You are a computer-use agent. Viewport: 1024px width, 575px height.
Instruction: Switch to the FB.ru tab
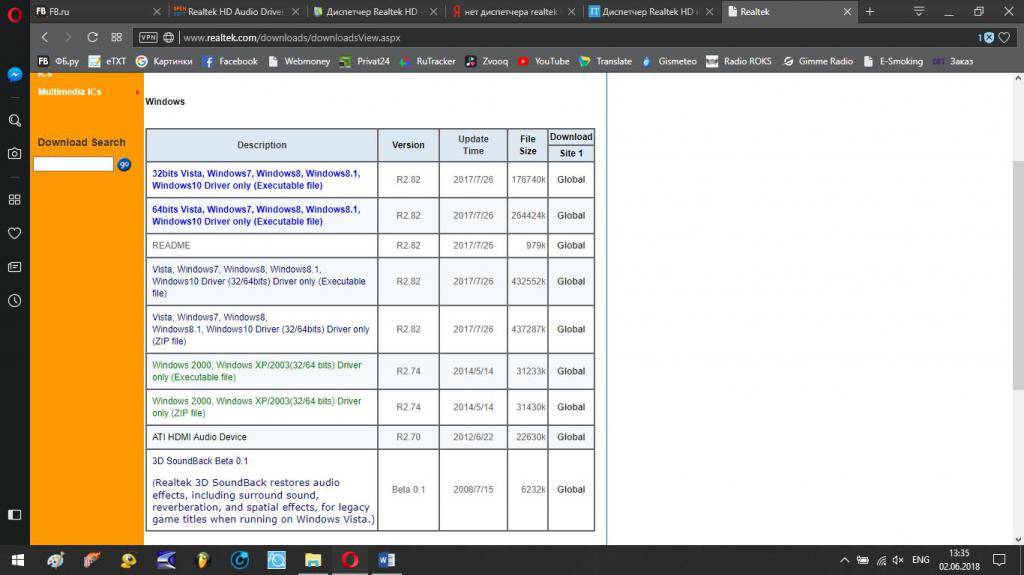(x=90, y=11)
